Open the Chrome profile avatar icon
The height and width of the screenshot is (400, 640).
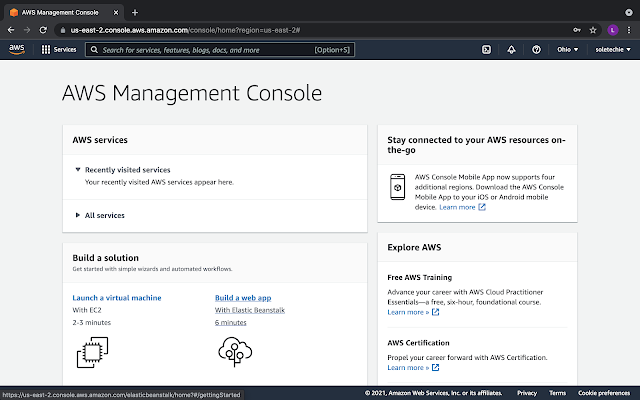pyautogui.click(x=612, y=30)
